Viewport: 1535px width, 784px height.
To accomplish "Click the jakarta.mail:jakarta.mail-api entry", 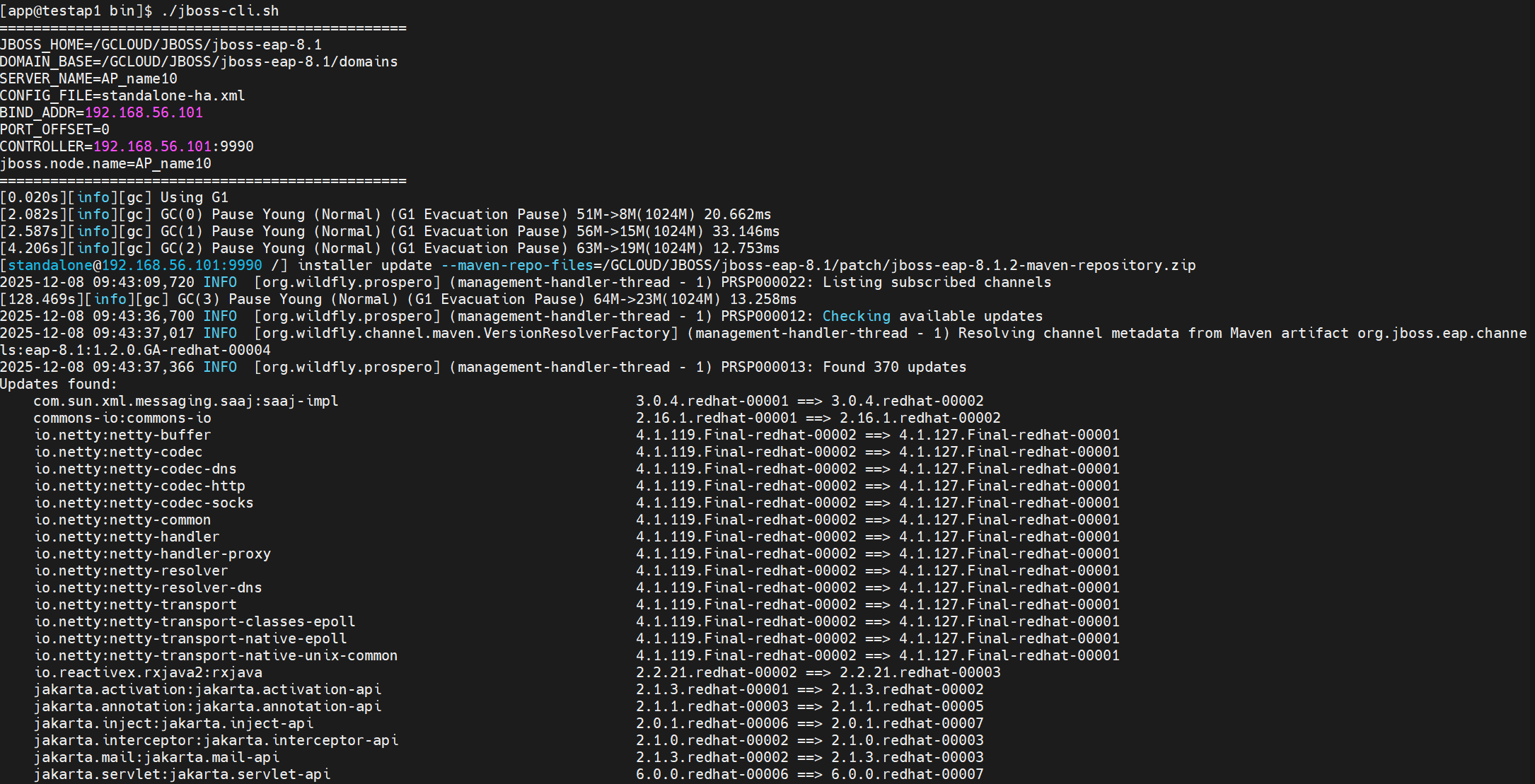I will click(x=156, y=757).
